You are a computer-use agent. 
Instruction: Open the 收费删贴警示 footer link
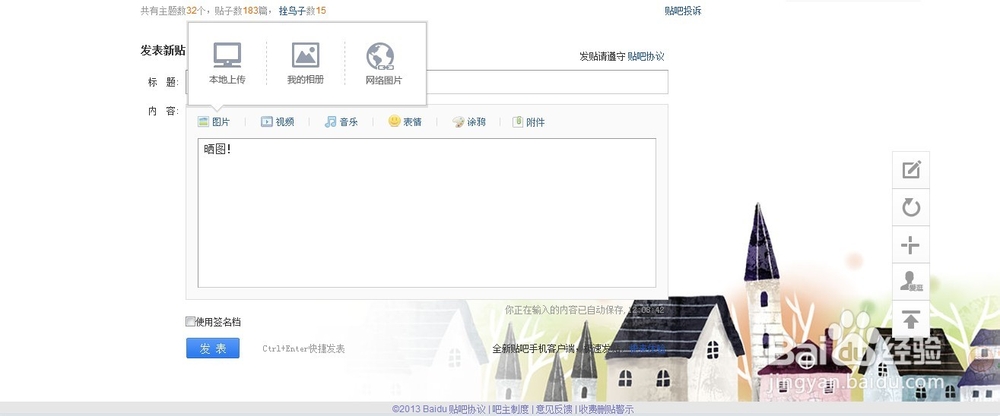[x=607, y=410]
